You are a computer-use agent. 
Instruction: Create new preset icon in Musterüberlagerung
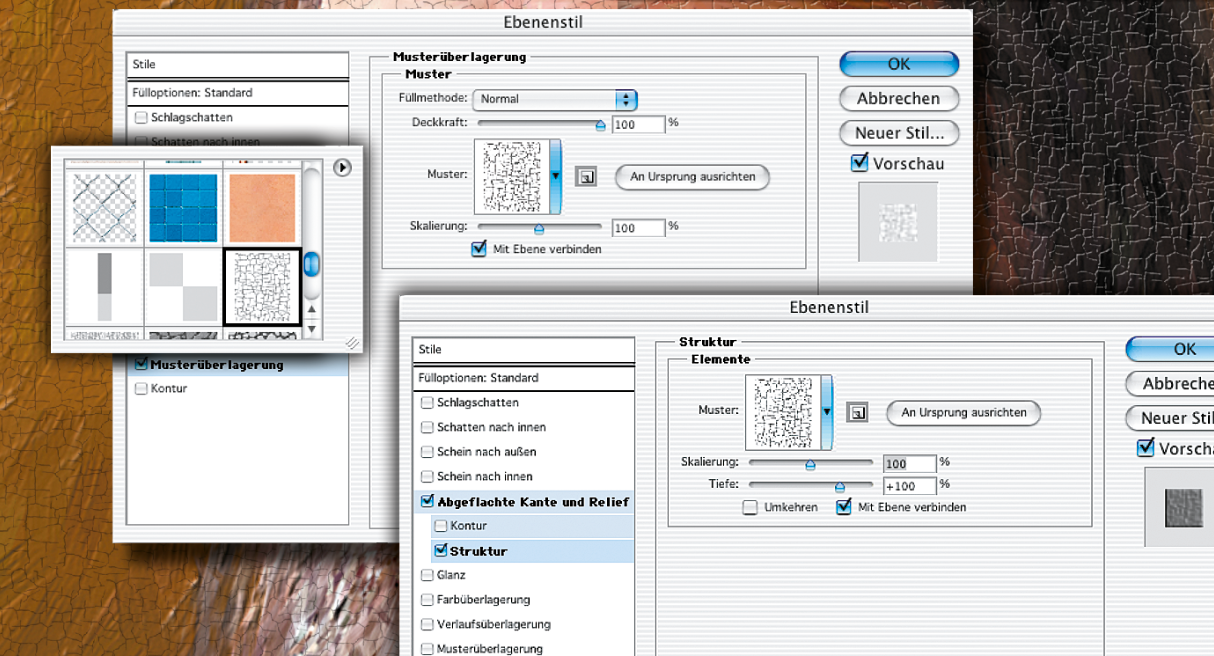click(x=586, y=177)
